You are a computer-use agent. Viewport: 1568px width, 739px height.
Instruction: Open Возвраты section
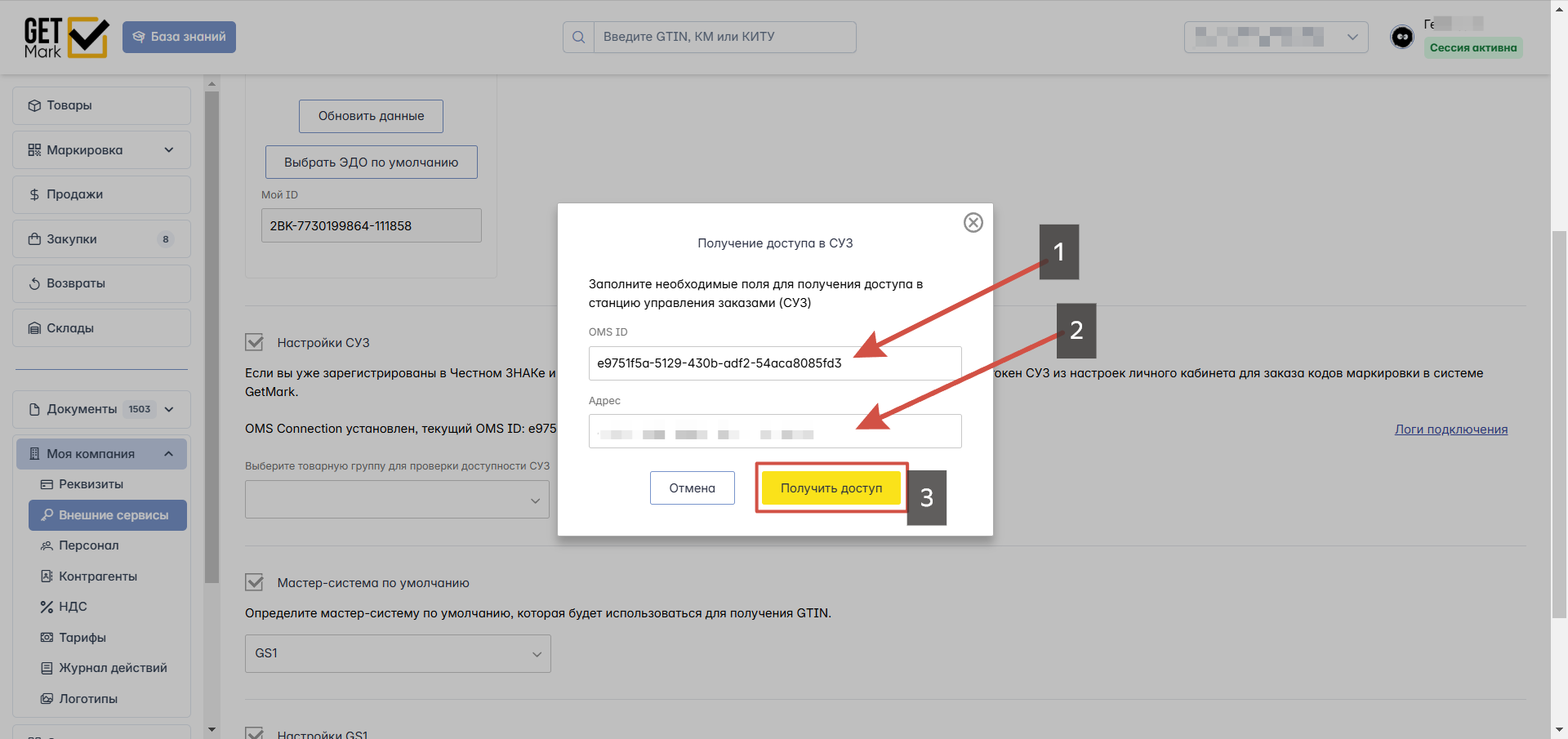click(102, 283)
